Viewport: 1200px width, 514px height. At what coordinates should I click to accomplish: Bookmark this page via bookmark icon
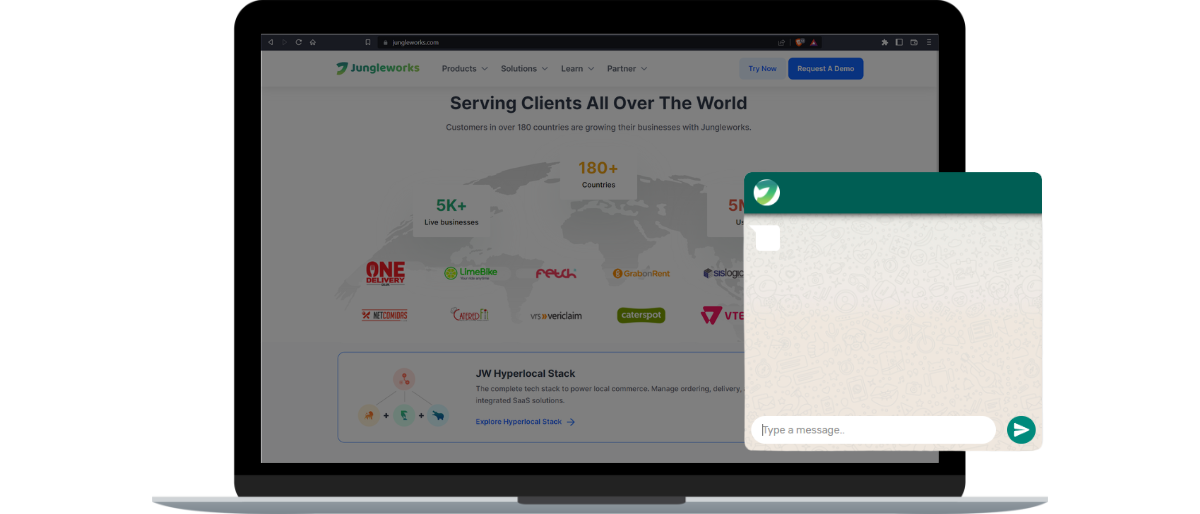point(368,42)
